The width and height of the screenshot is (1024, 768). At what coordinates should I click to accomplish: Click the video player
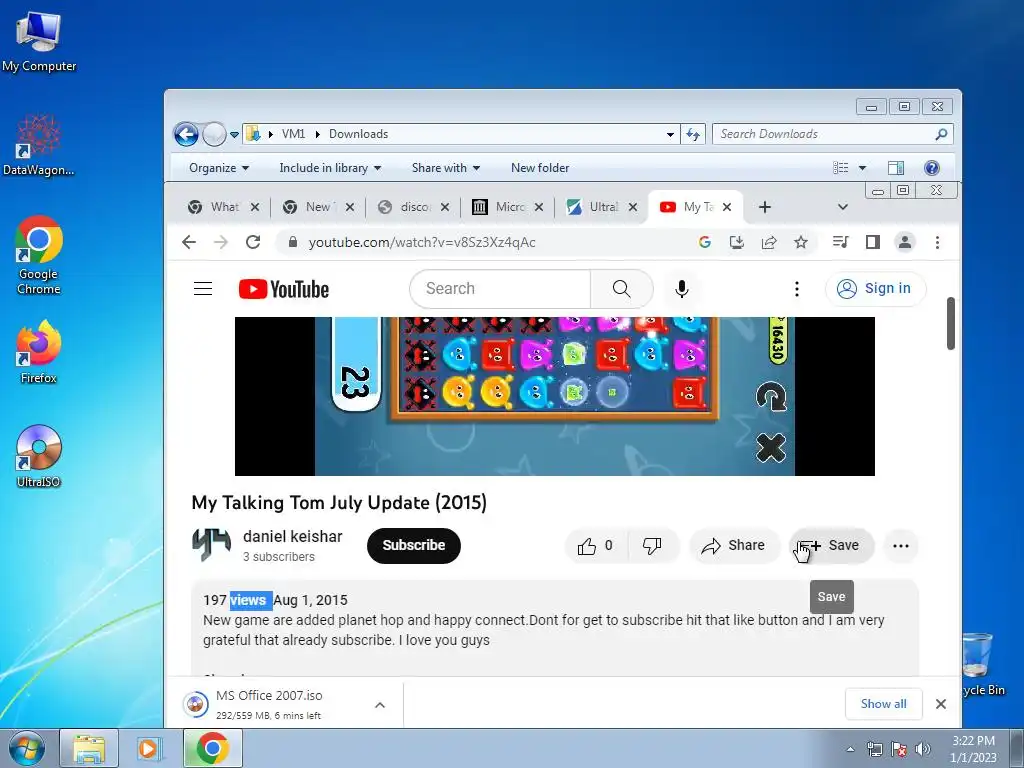click(x=554, y=396)
